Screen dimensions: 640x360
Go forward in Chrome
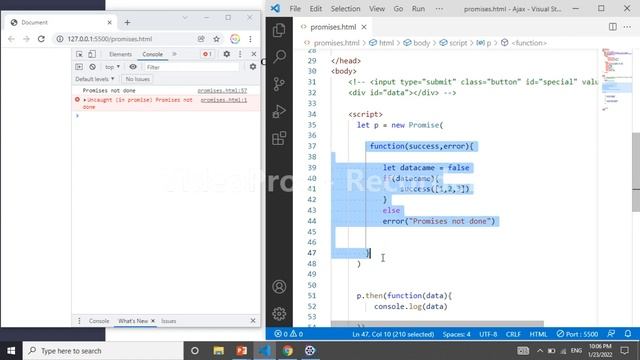pos(26,39)
